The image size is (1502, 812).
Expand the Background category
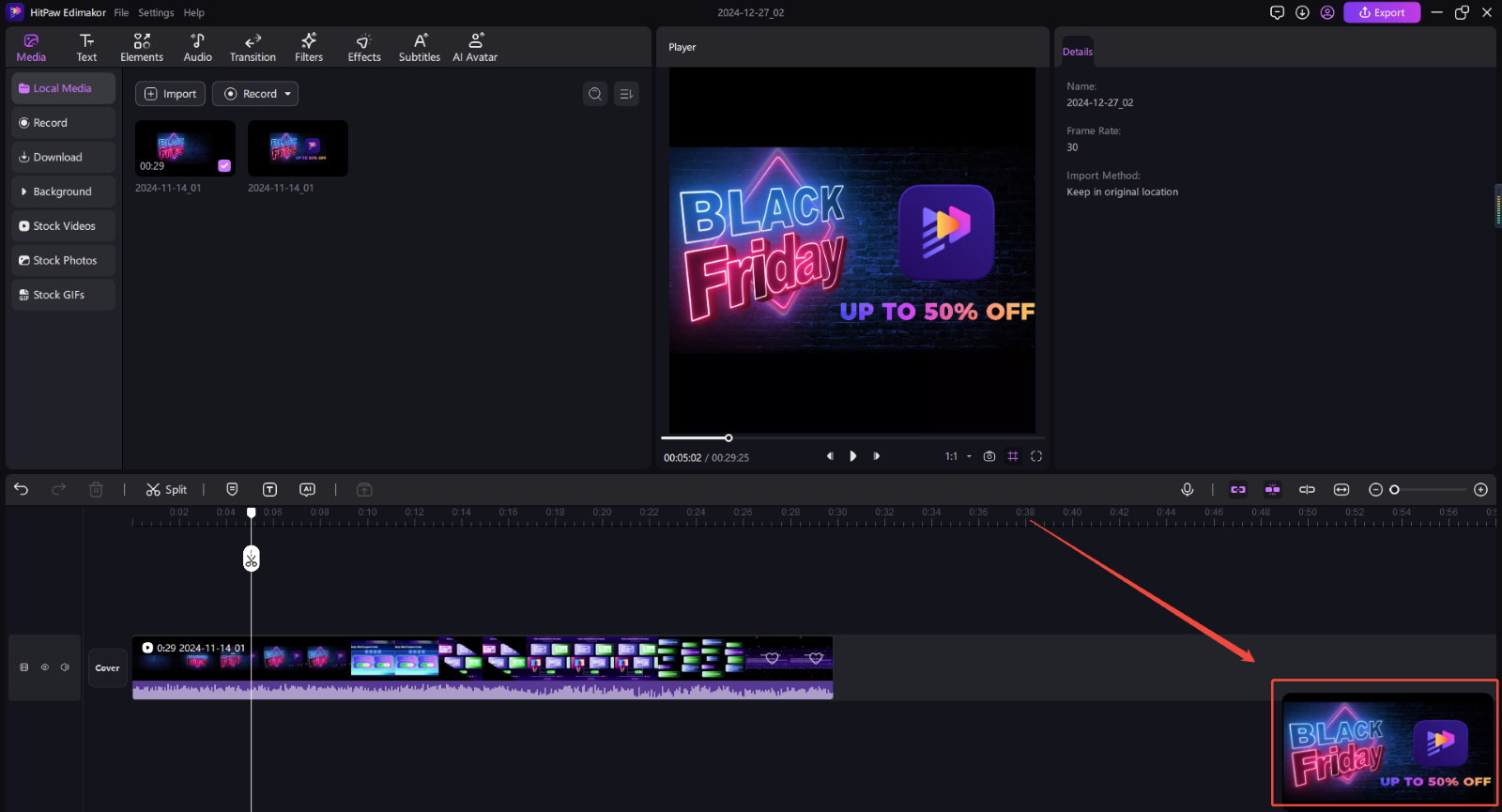[62, 192]
